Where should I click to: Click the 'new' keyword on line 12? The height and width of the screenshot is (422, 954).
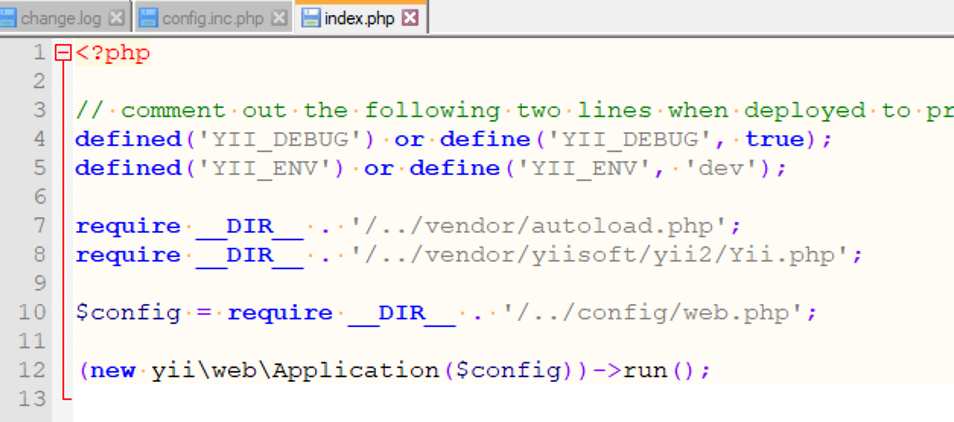[x=113, y=370]
